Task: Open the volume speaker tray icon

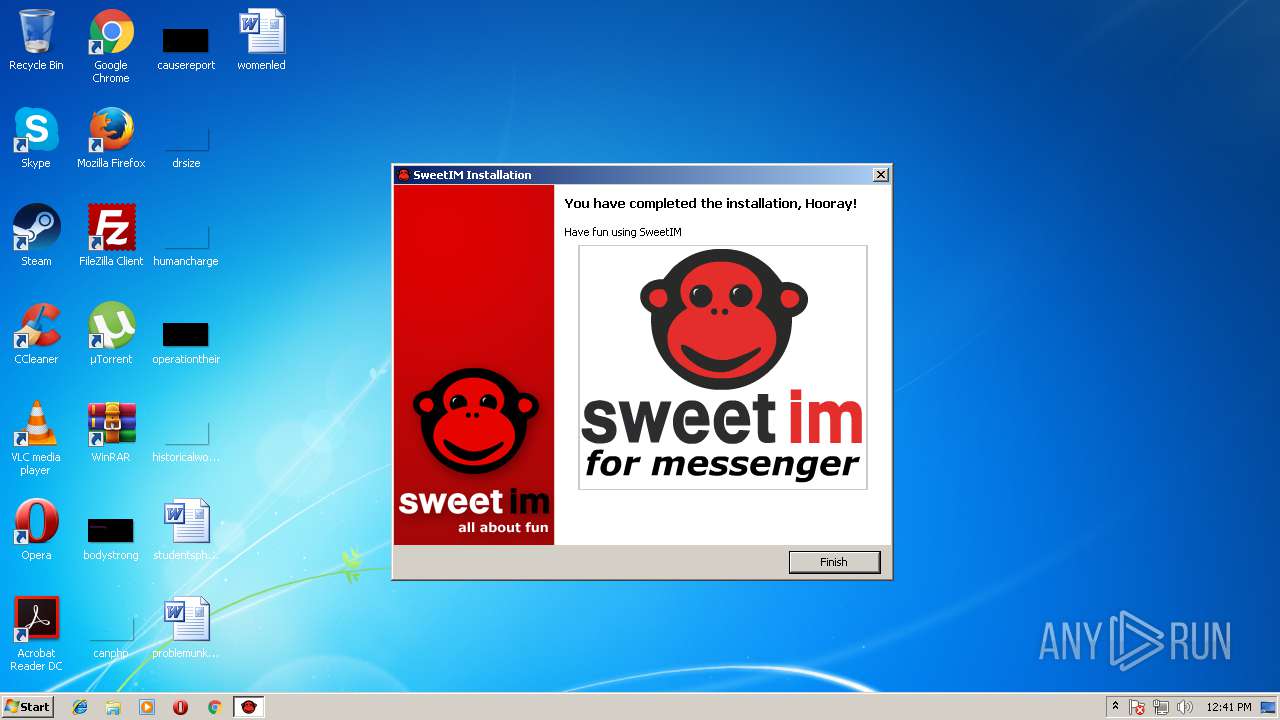Action: click(x=1185, y=707)
